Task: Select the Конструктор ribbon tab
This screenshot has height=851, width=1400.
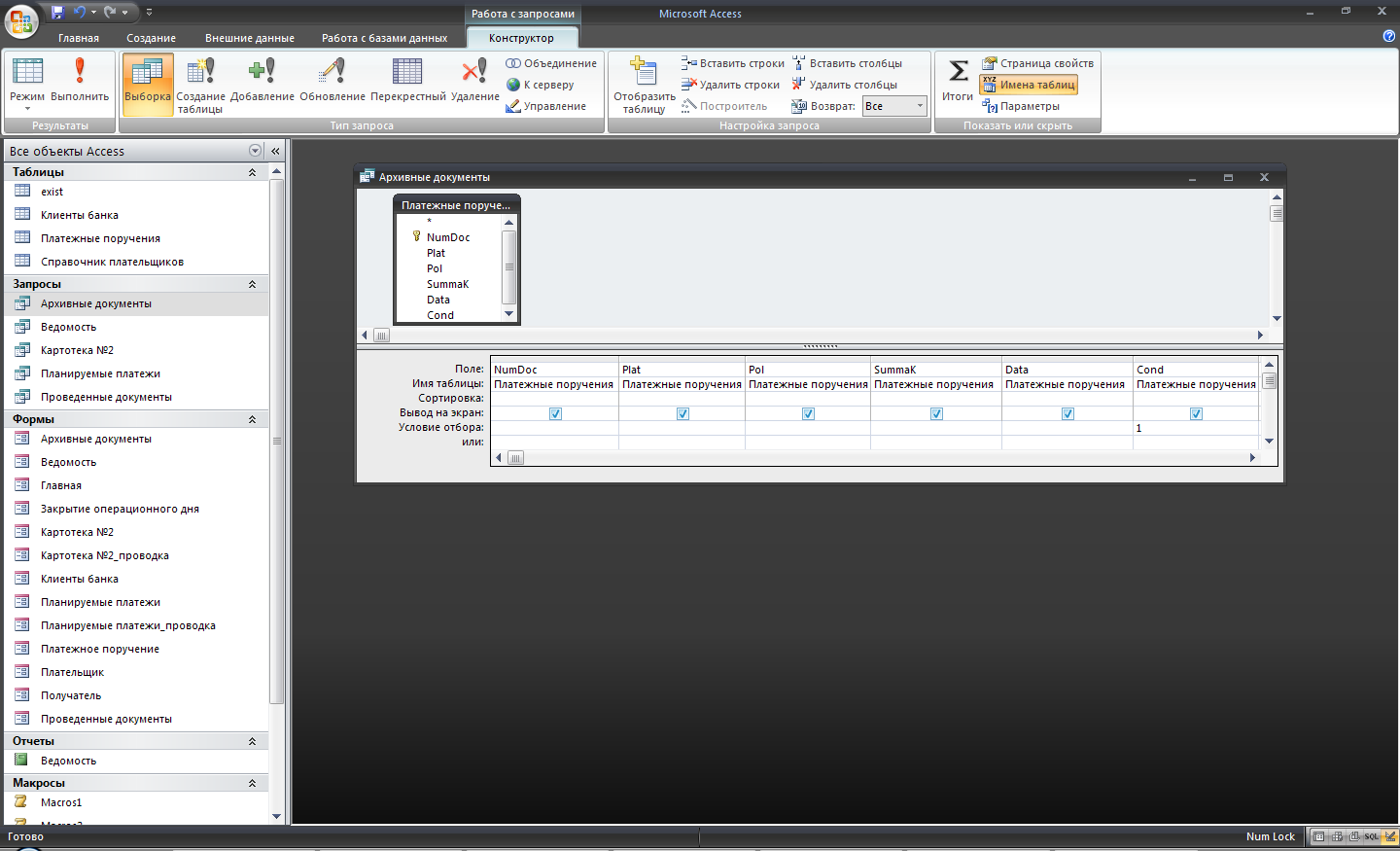Action: pyautogui.click(x=522, y=38)
